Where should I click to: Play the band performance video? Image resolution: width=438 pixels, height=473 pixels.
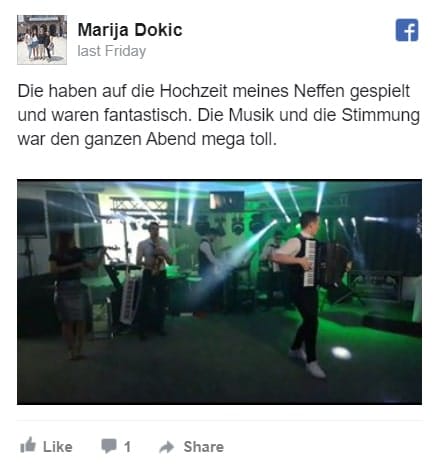tap(219, 292)
